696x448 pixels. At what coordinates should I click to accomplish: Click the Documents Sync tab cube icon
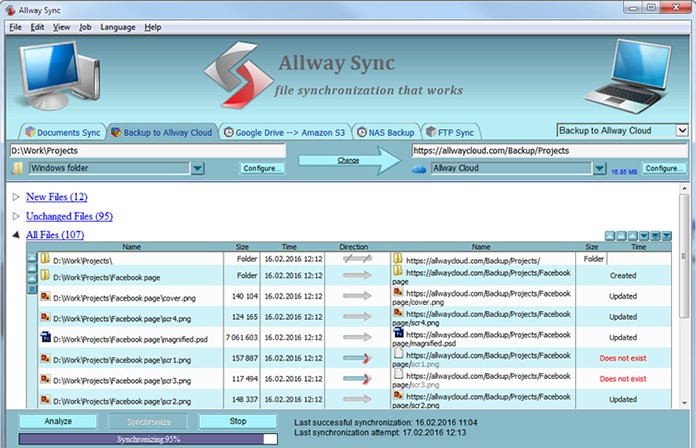[x=31, y=132]
